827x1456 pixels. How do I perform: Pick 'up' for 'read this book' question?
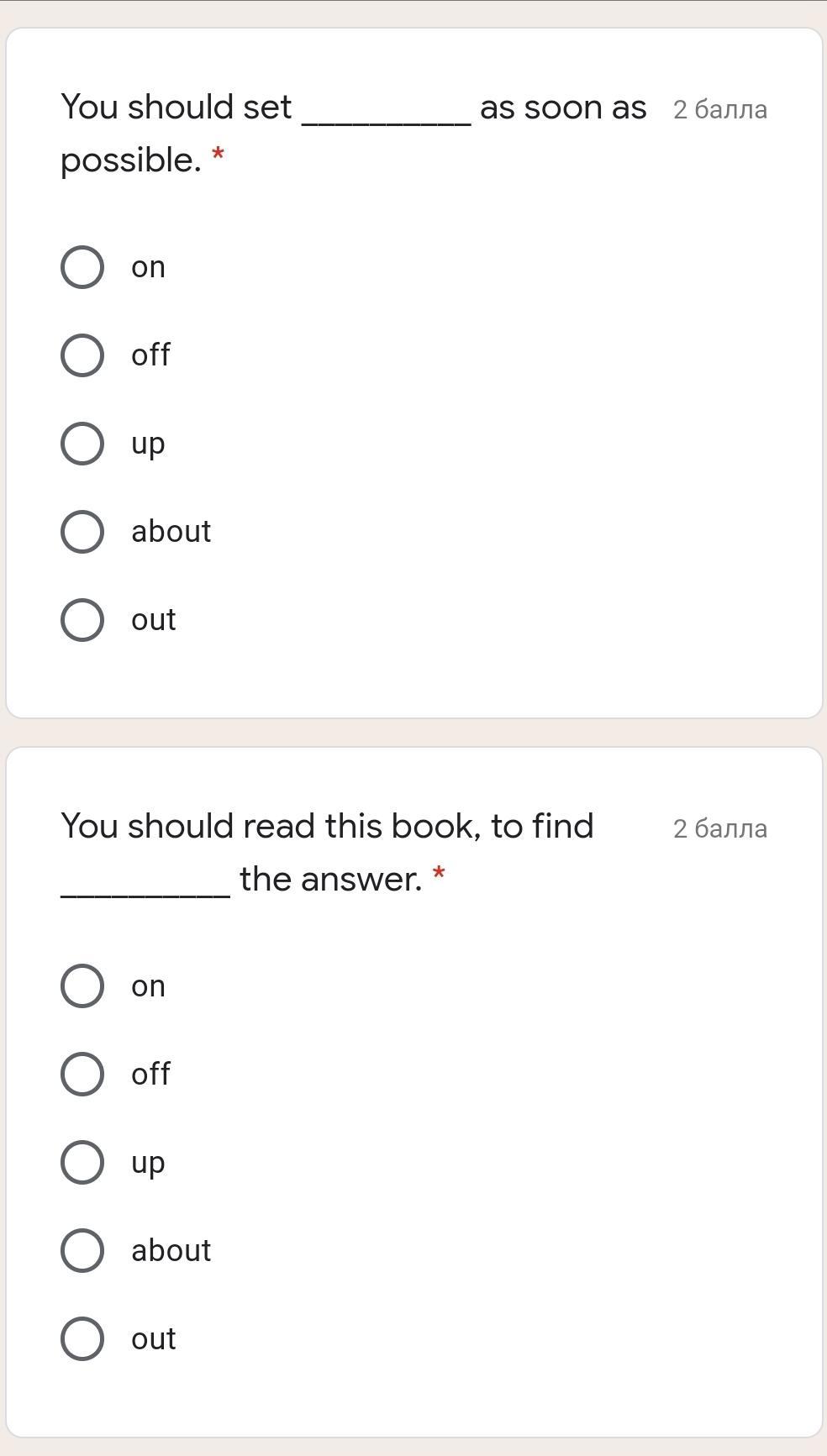click(82, 1163)
